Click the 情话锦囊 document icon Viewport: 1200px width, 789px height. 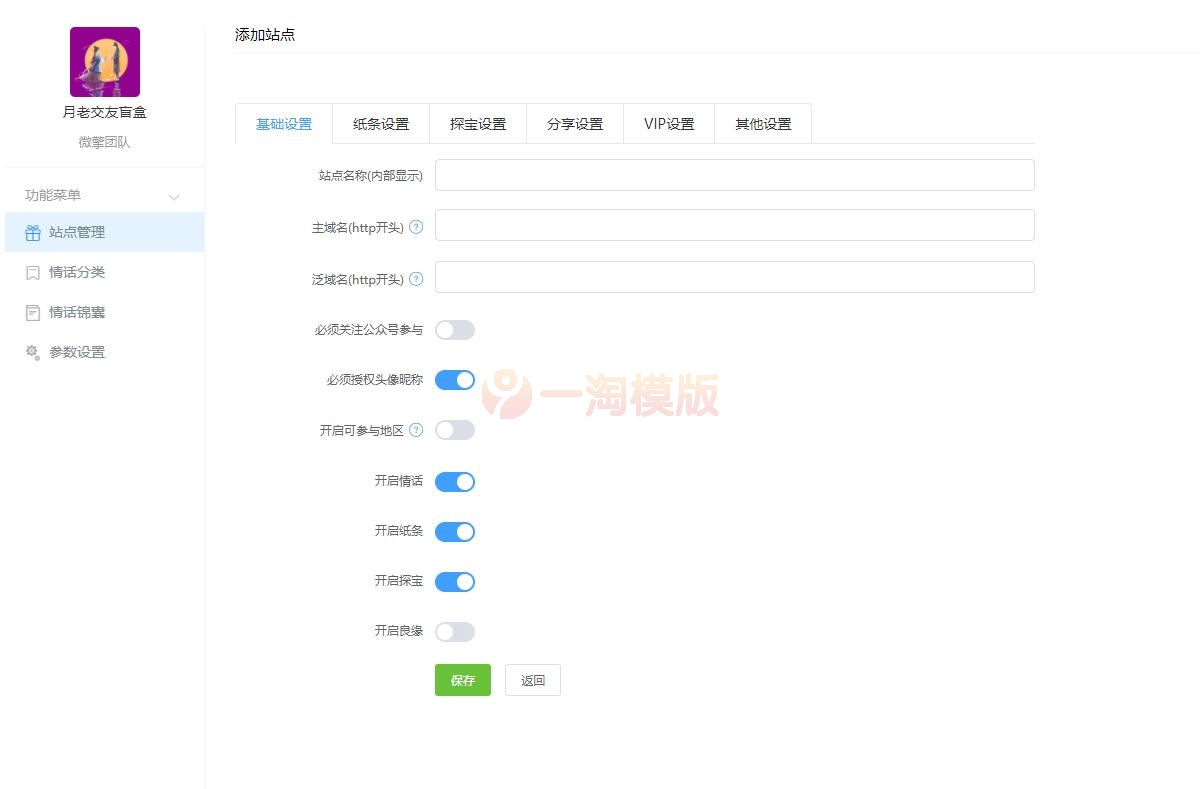click(x=30, y=311)
